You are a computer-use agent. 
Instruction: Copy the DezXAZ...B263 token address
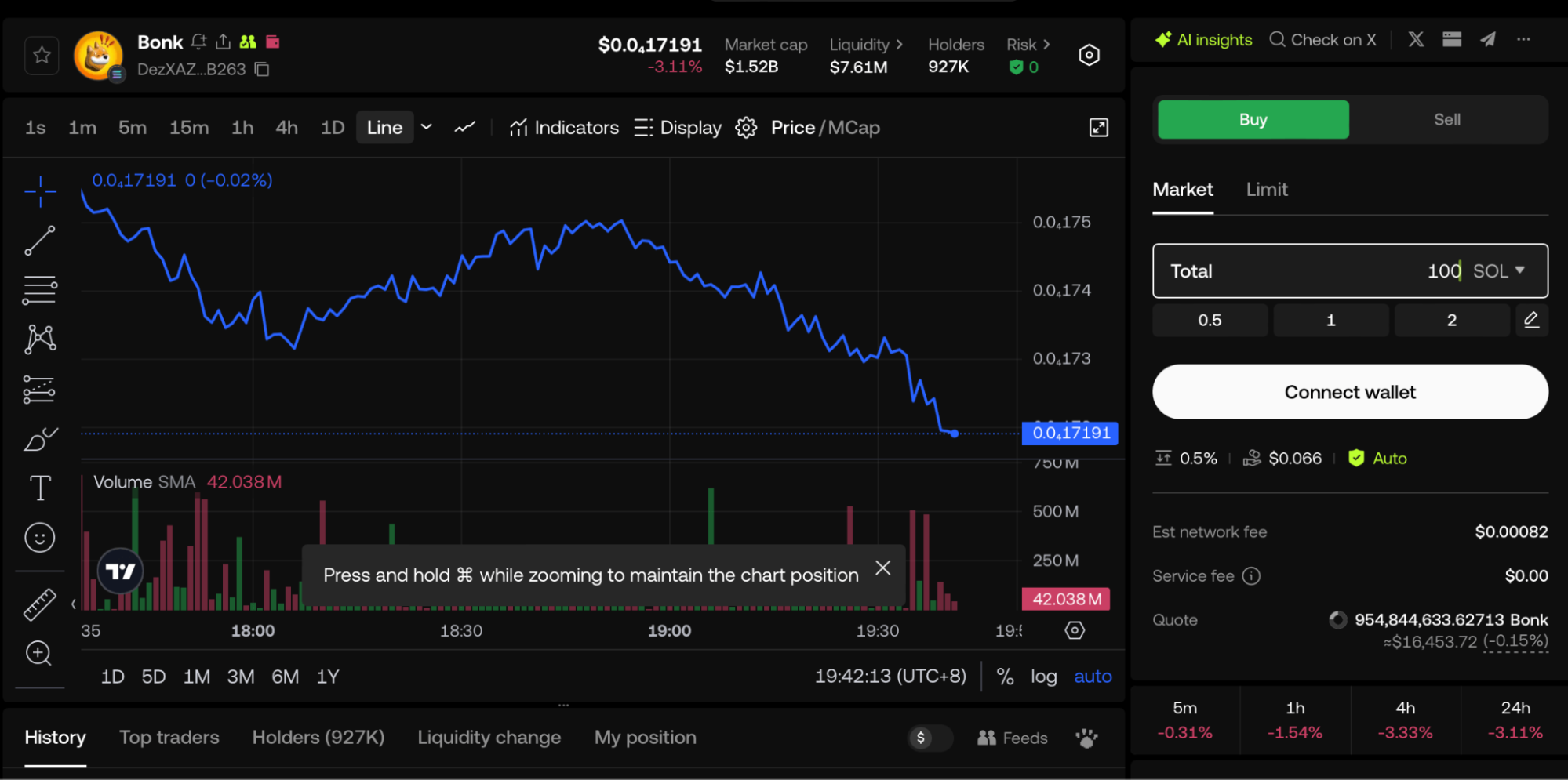click(x=261, y=69)
